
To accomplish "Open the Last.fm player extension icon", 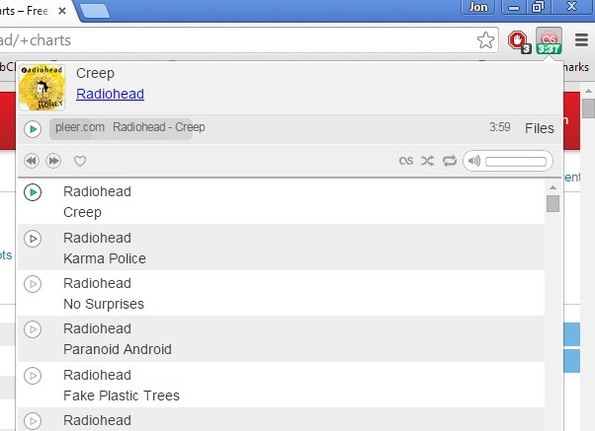I will tap(549, 41).
